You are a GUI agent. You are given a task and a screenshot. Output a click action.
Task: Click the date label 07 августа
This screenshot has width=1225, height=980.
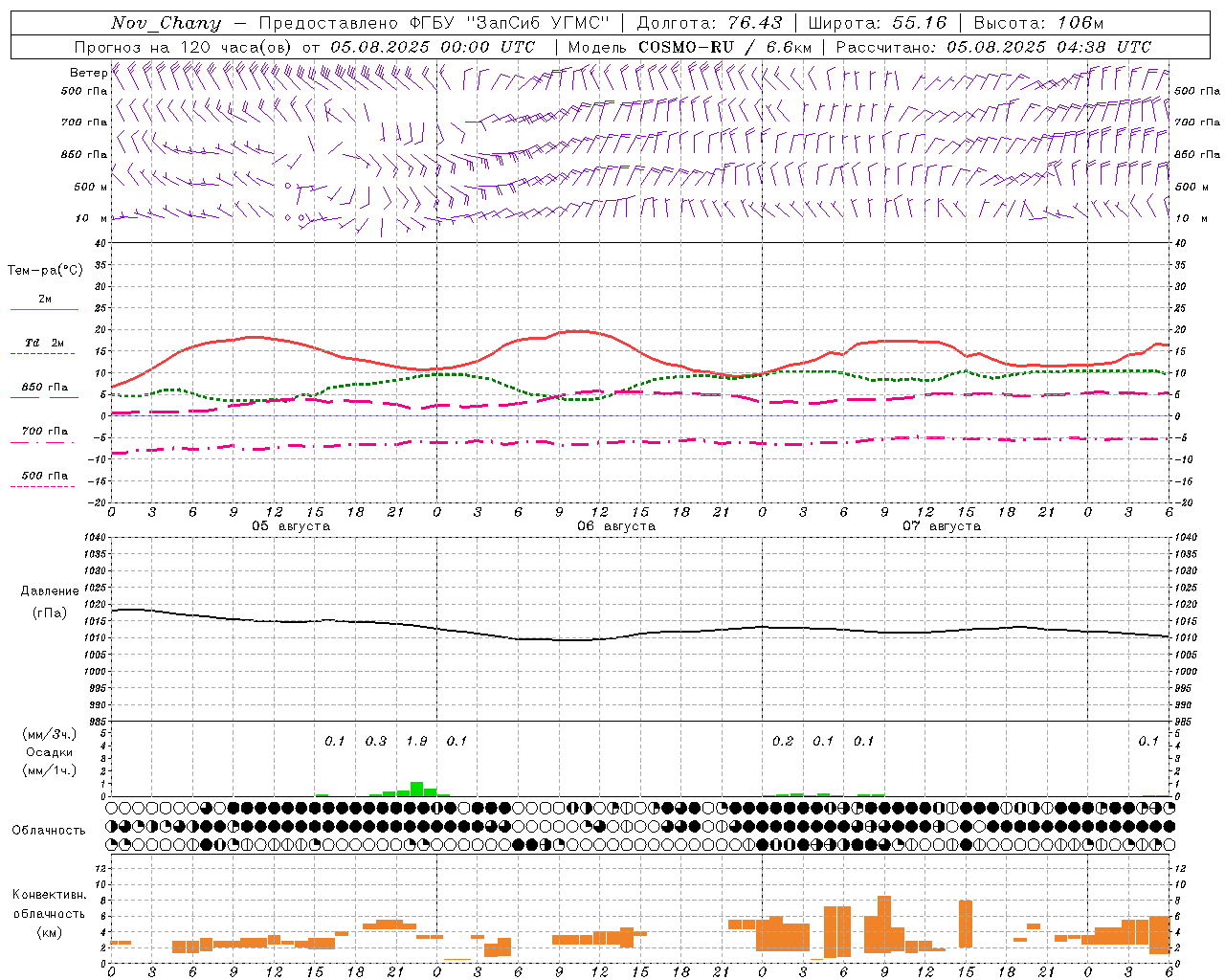tap(942, 526)
